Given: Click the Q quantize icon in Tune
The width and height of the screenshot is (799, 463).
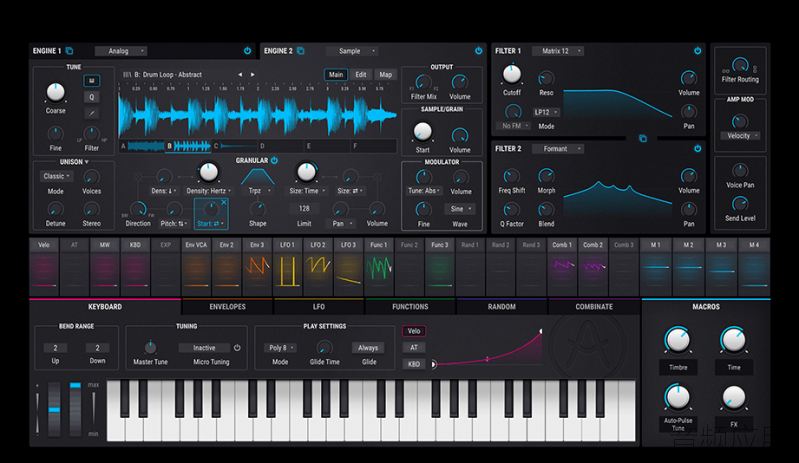Looking at the screenshot, I should (x=92, y=97).
